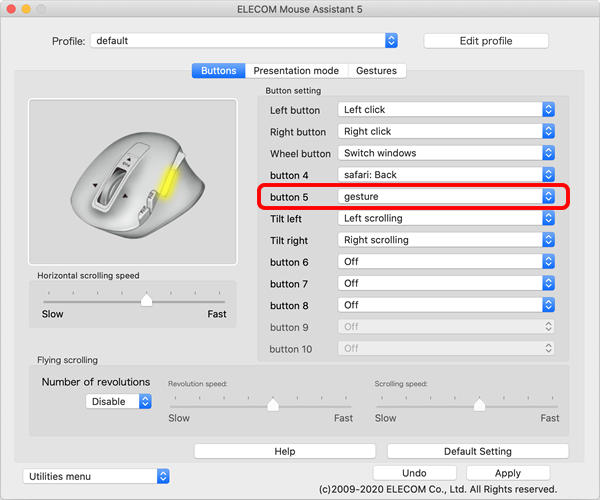The width and height of the screenshot is (600, 500).
Task: Click the disabled button 9 dropdown
Action: click(446, 327)
